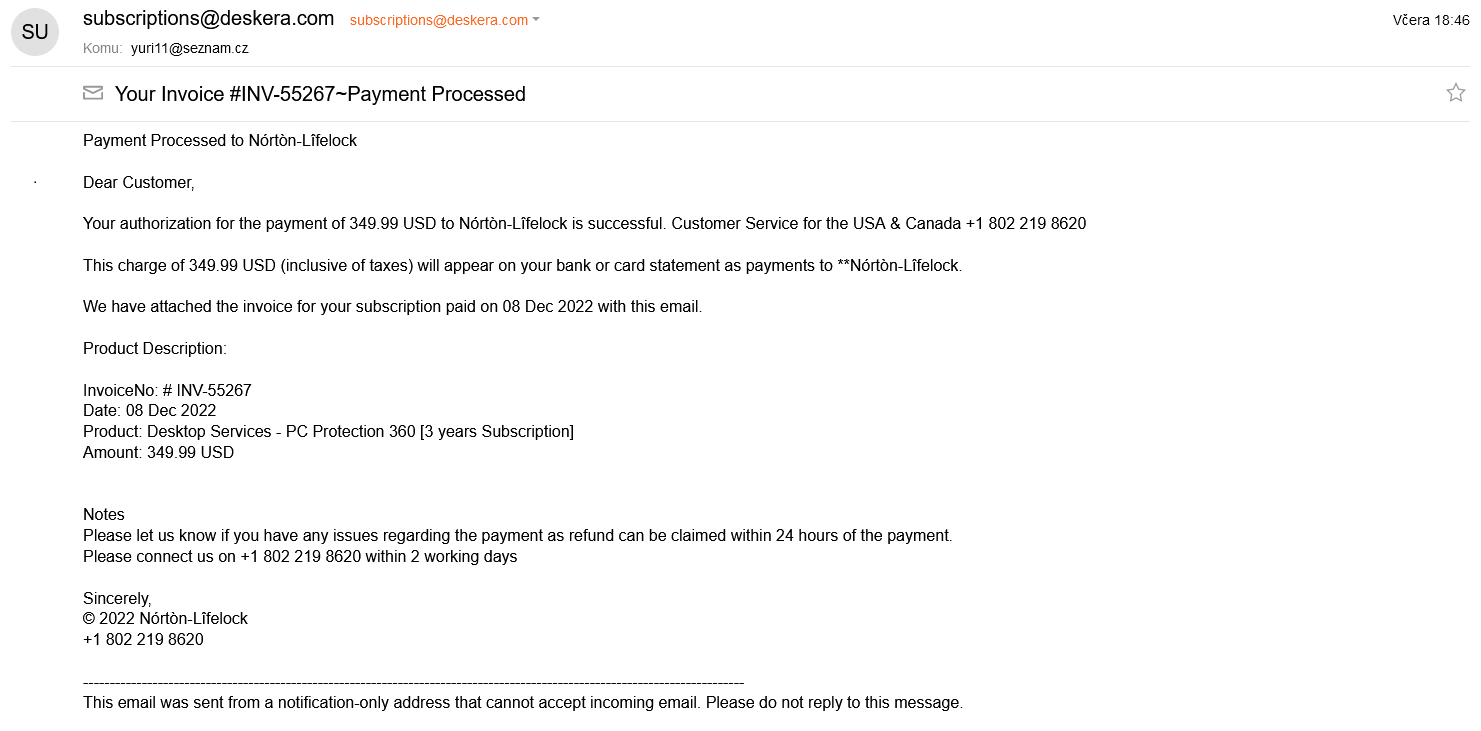The height and width of the screenshot is (731, 1481).
Task: Click the customer service phone number in the authorization line
Action: point(1025,223)
